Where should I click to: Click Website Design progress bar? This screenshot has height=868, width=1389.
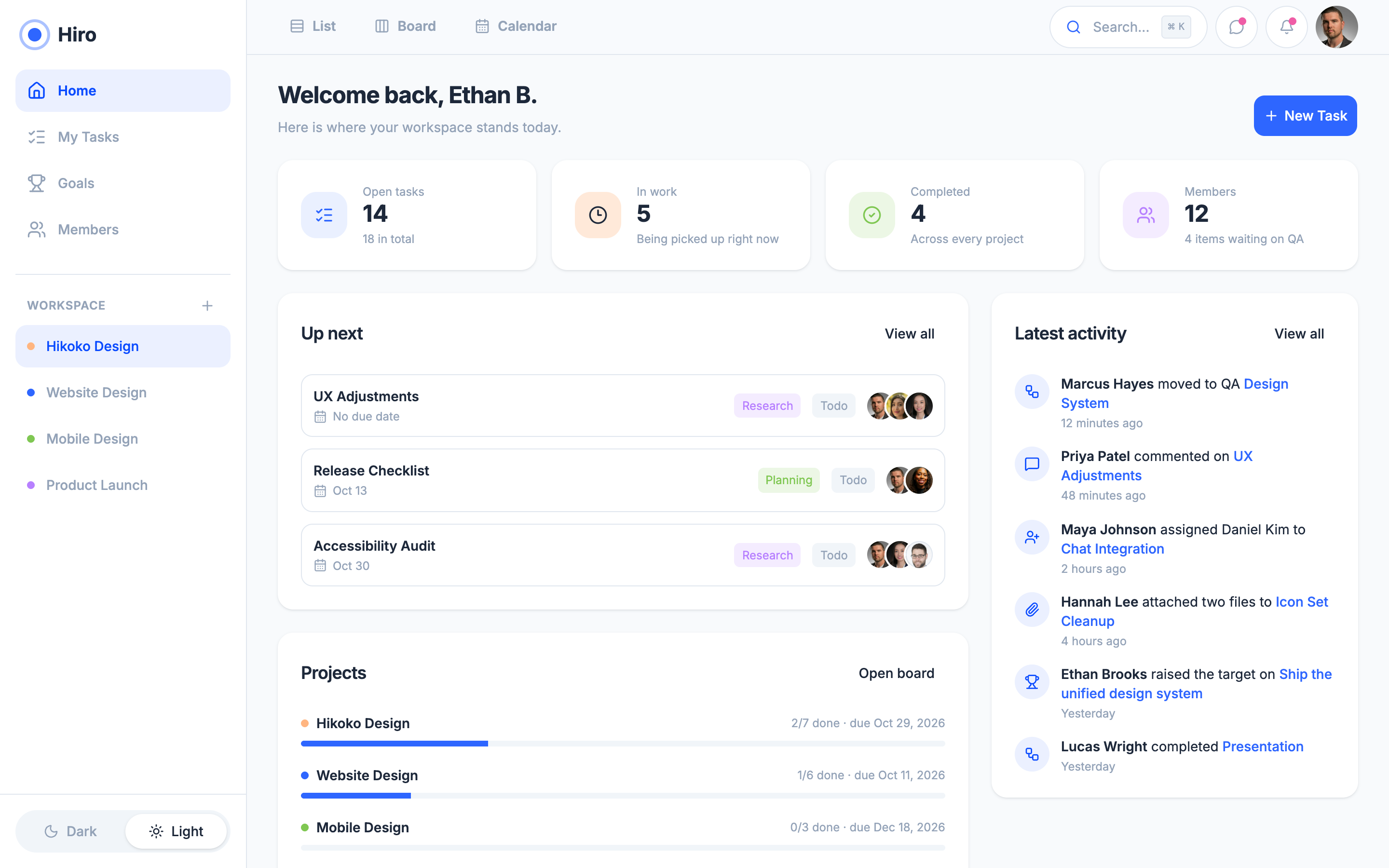coord(623,796)
